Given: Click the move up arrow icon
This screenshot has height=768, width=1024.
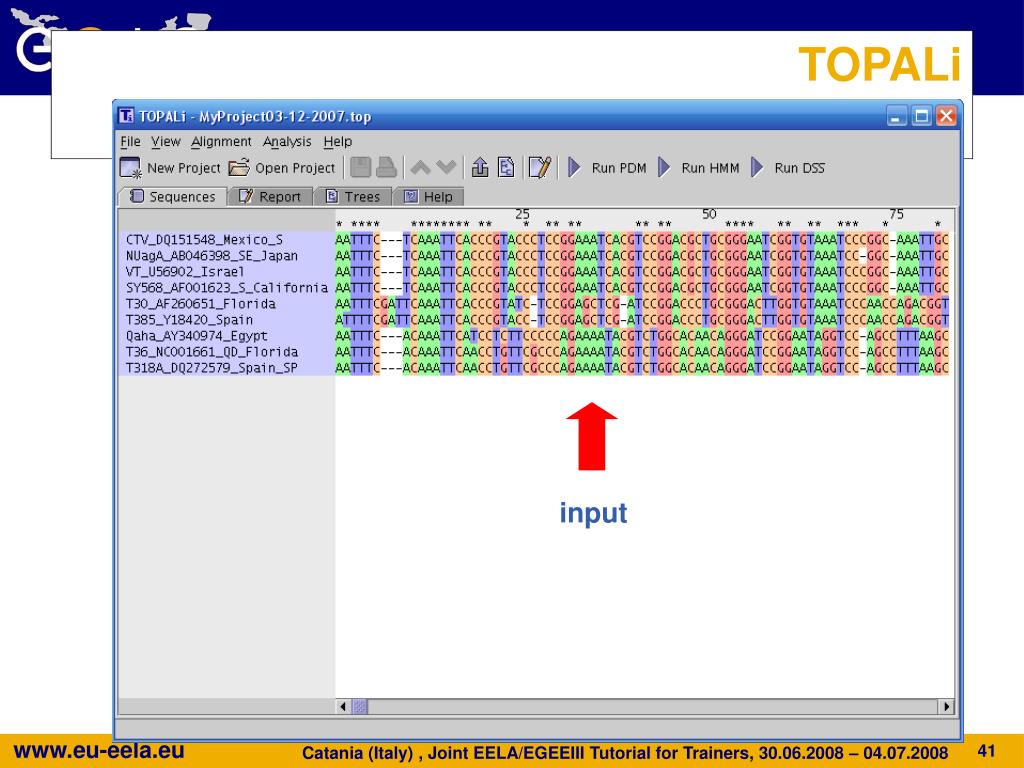Looking at the screenshot, I should (421, 168).
